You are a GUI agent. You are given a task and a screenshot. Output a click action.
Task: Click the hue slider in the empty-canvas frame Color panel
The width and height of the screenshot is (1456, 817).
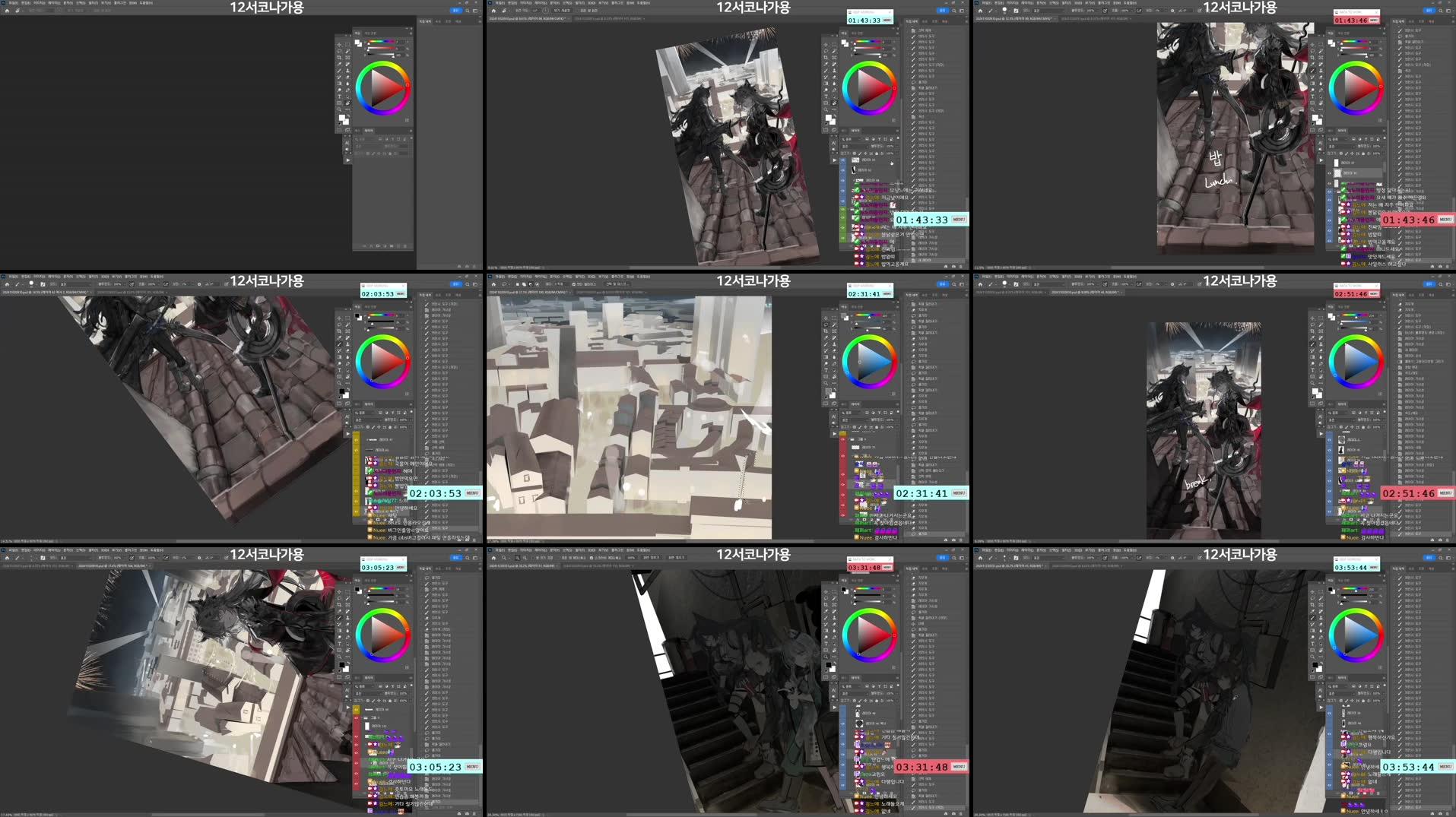[382, 42]
